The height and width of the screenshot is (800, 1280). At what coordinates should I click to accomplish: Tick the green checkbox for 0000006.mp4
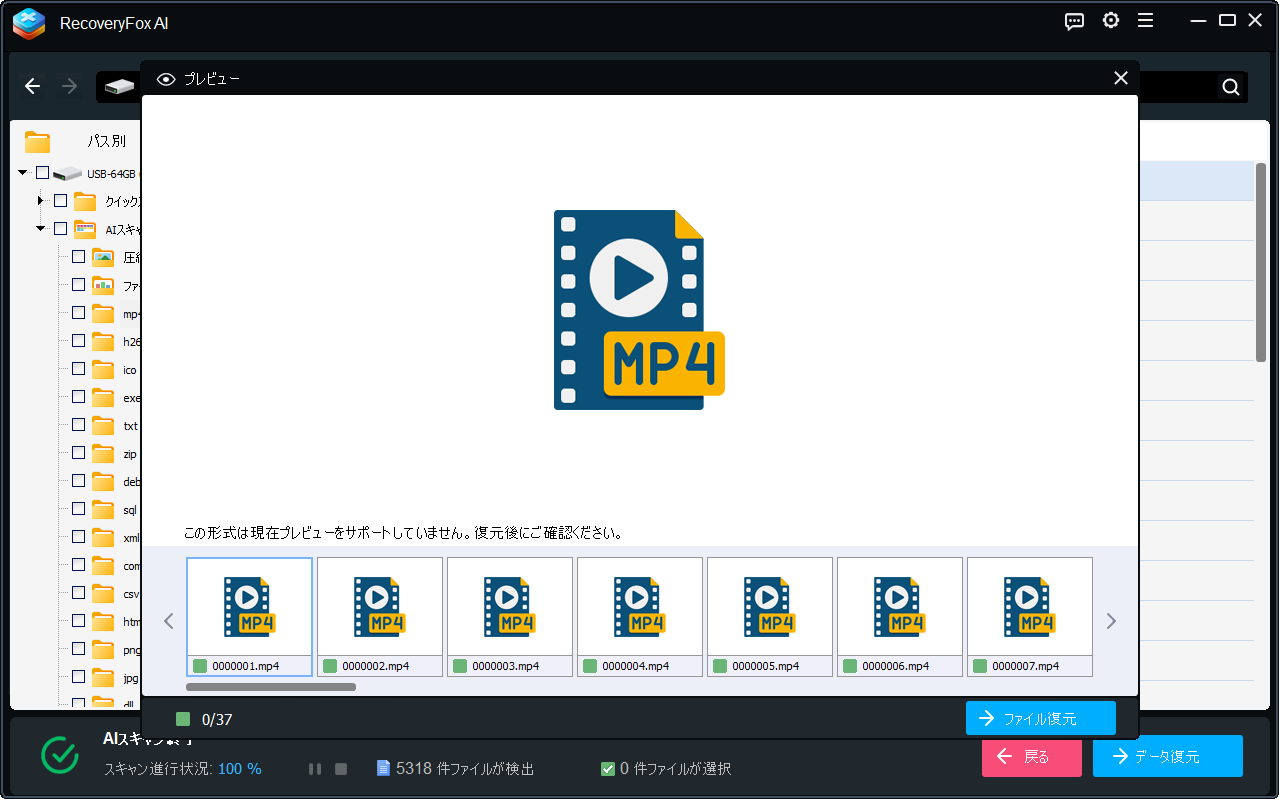850,666
